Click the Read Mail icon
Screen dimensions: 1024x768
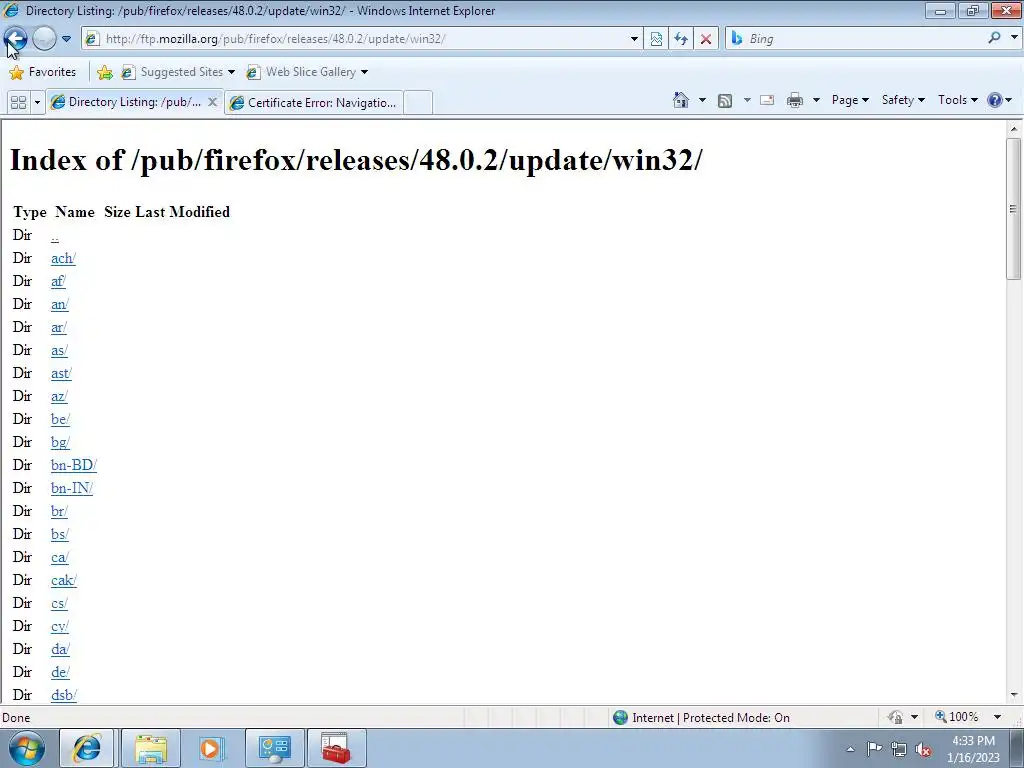click(767, 100)
